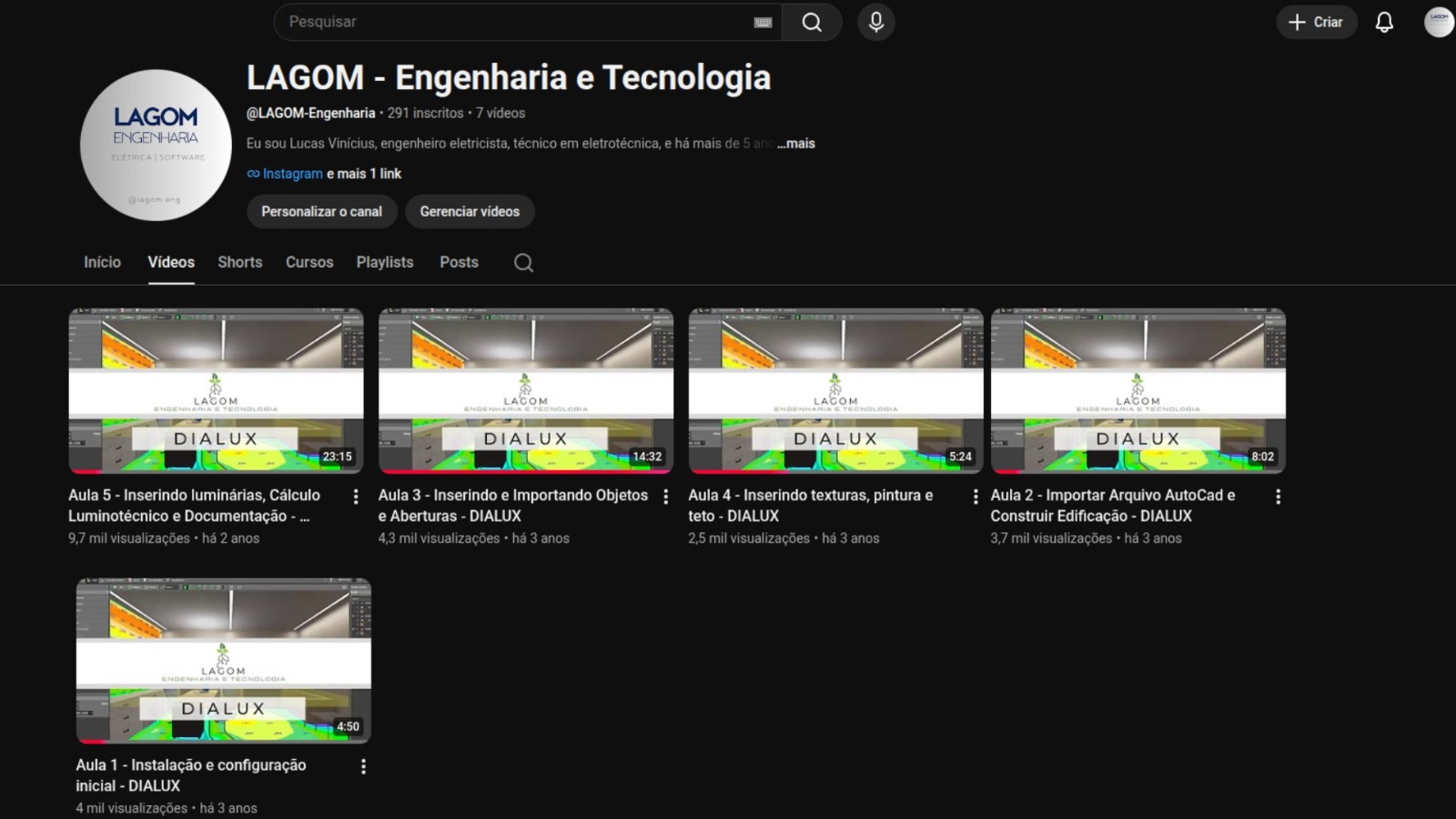Switch to the Playlists tab

385,262
